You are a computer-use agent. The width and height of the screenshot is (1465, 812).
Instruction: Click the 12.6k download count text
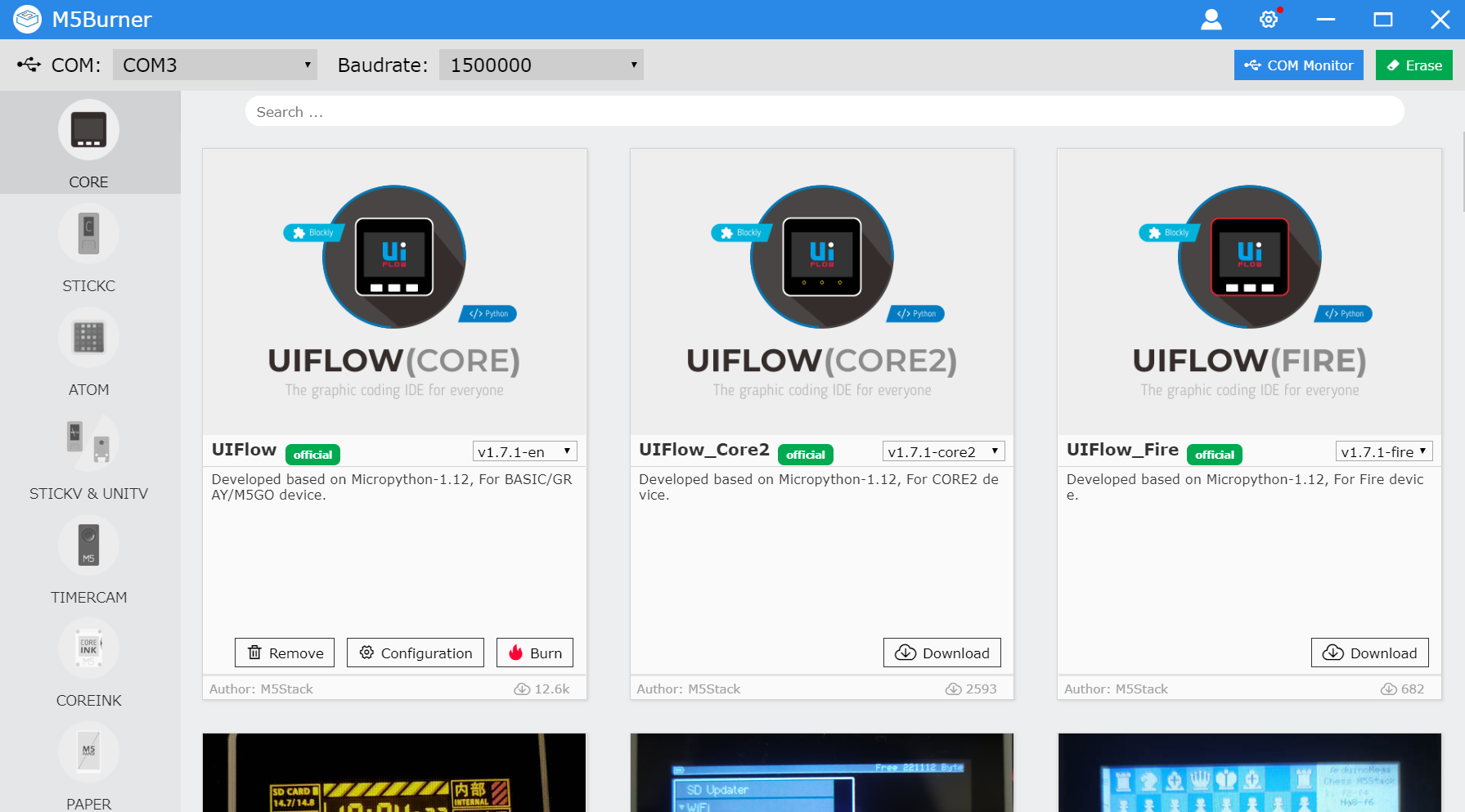click(x=552, y=689)
